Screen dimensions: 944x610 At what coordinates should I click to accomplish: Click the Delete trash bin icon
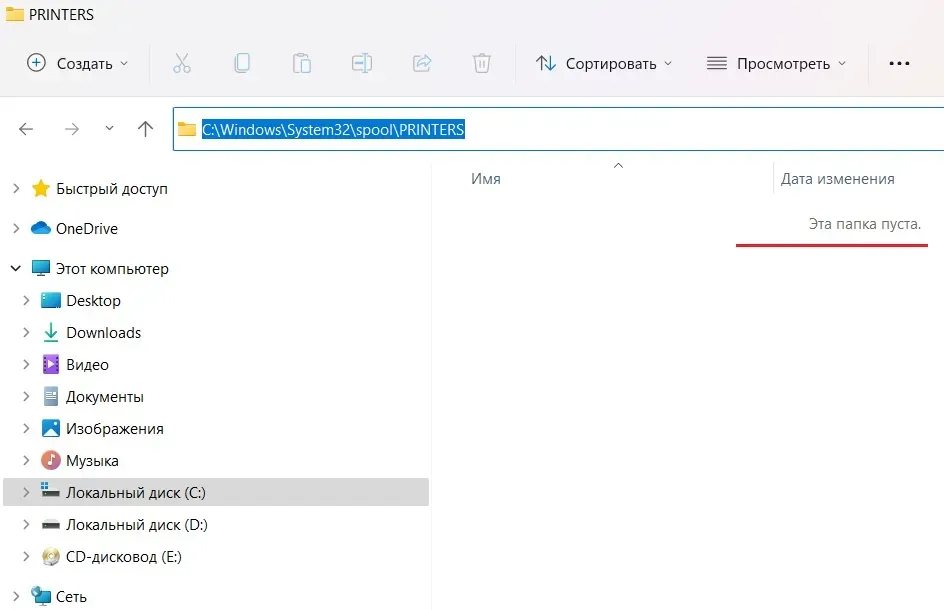(481, 63)
